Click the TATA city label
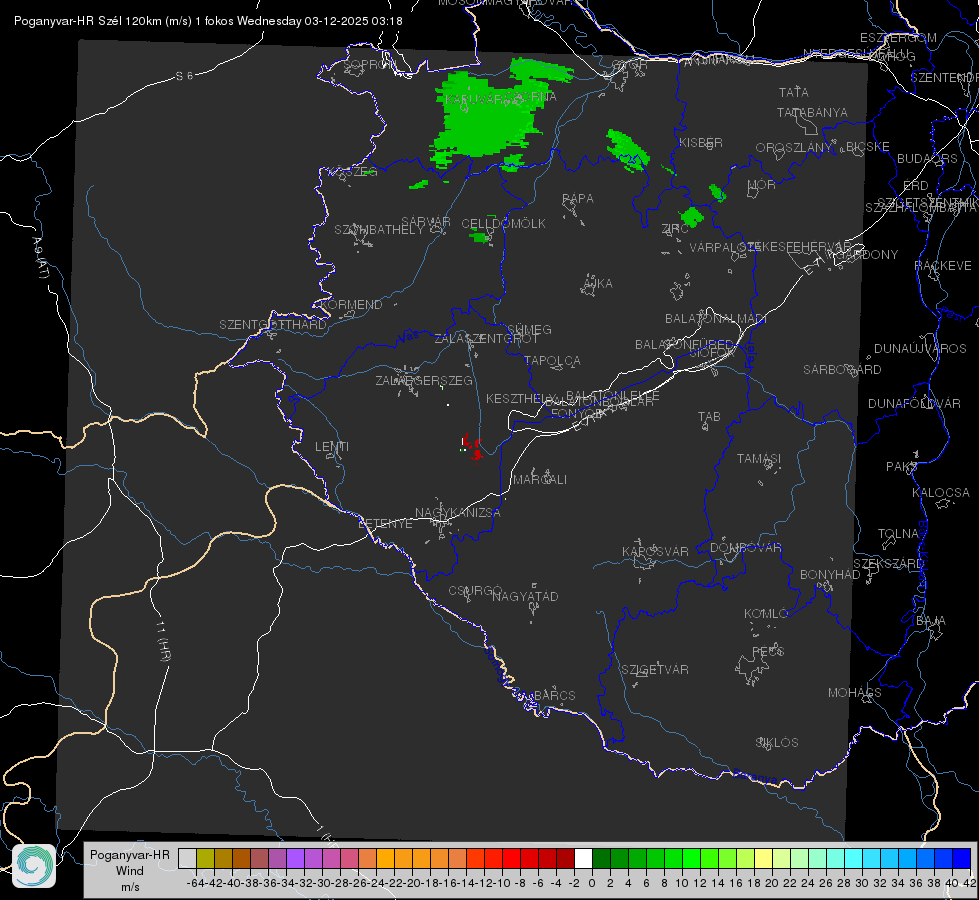Image resolution: width=979 pixels, height=900 pixels. 794,92
